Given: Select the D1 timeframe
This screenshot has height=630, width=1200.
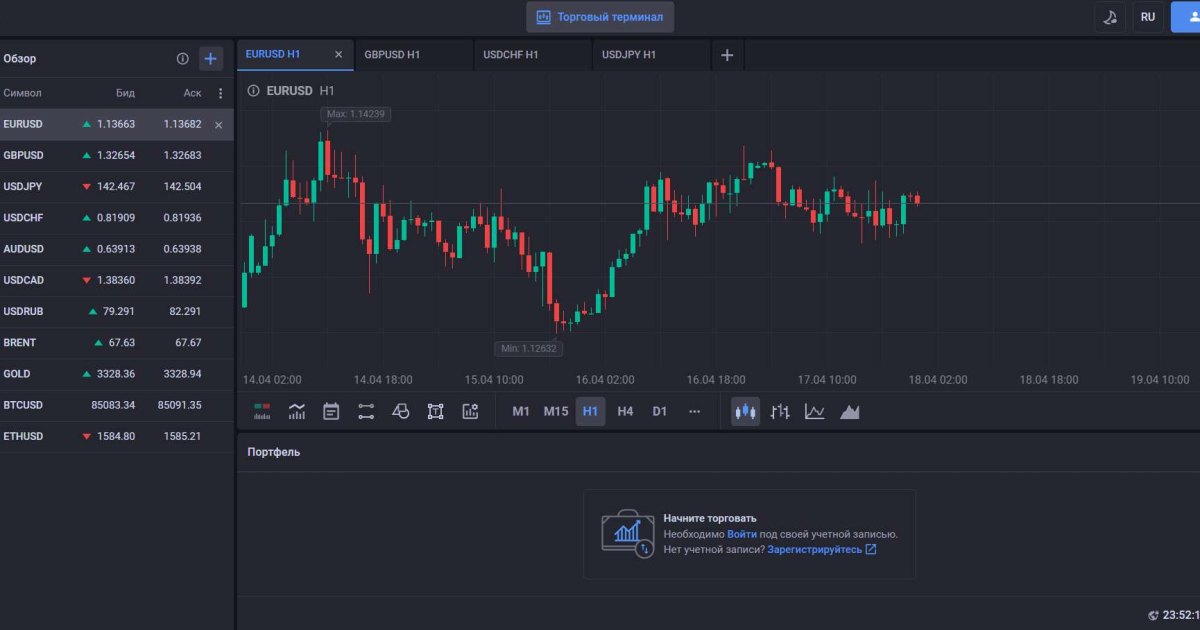Looking at the screenshot, I should 659,411.
